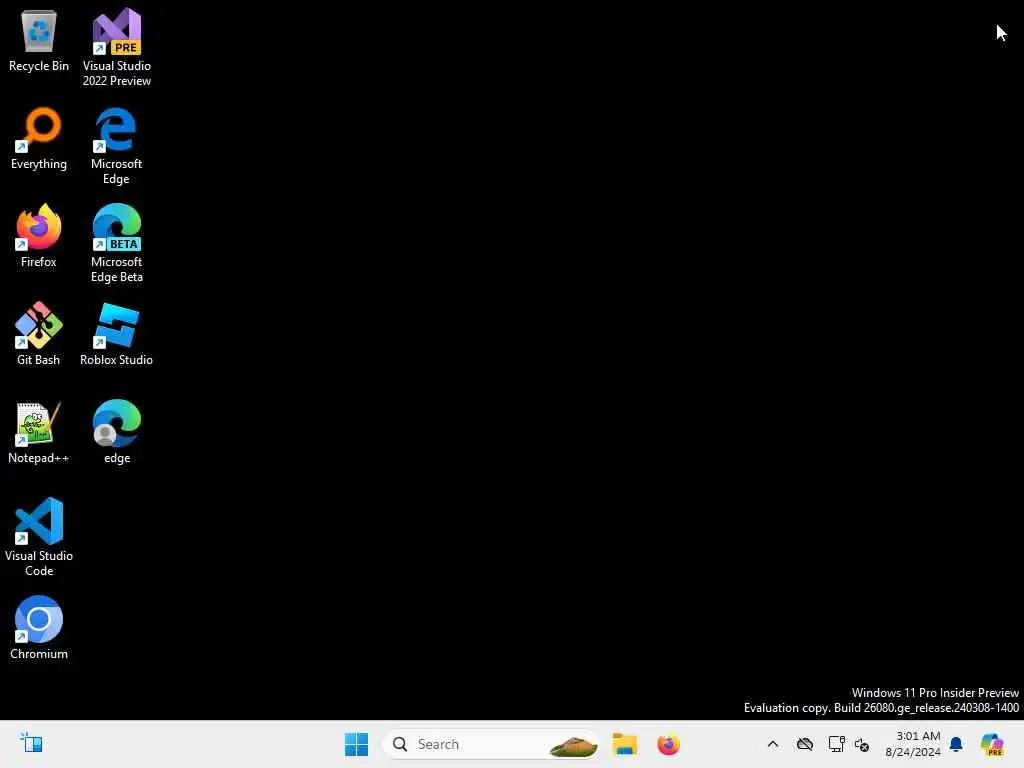Launch Firefox from the taskbar

tap(668, 744)
